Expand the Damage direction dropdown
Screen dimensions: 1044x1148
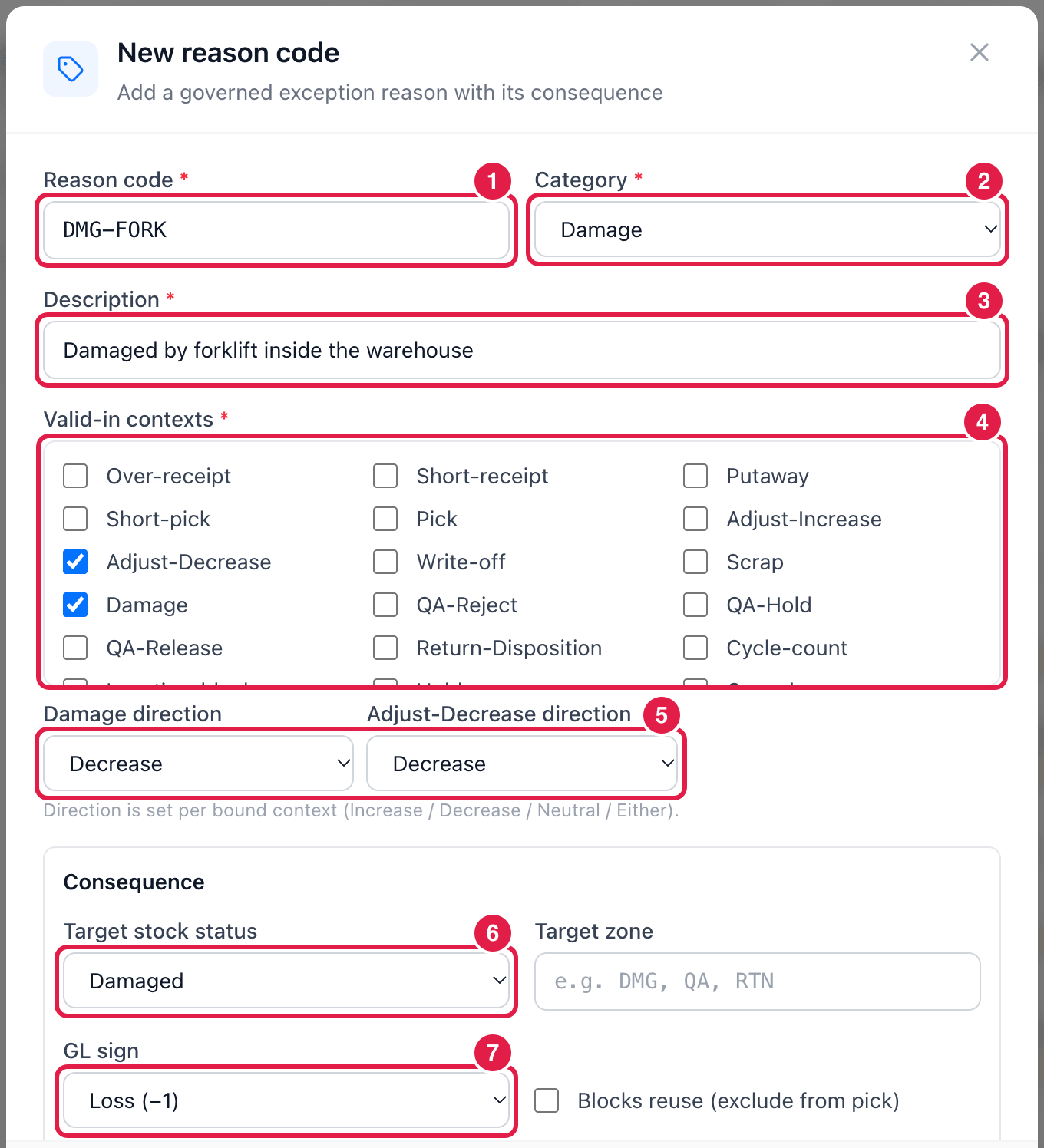tap(199, 764)
